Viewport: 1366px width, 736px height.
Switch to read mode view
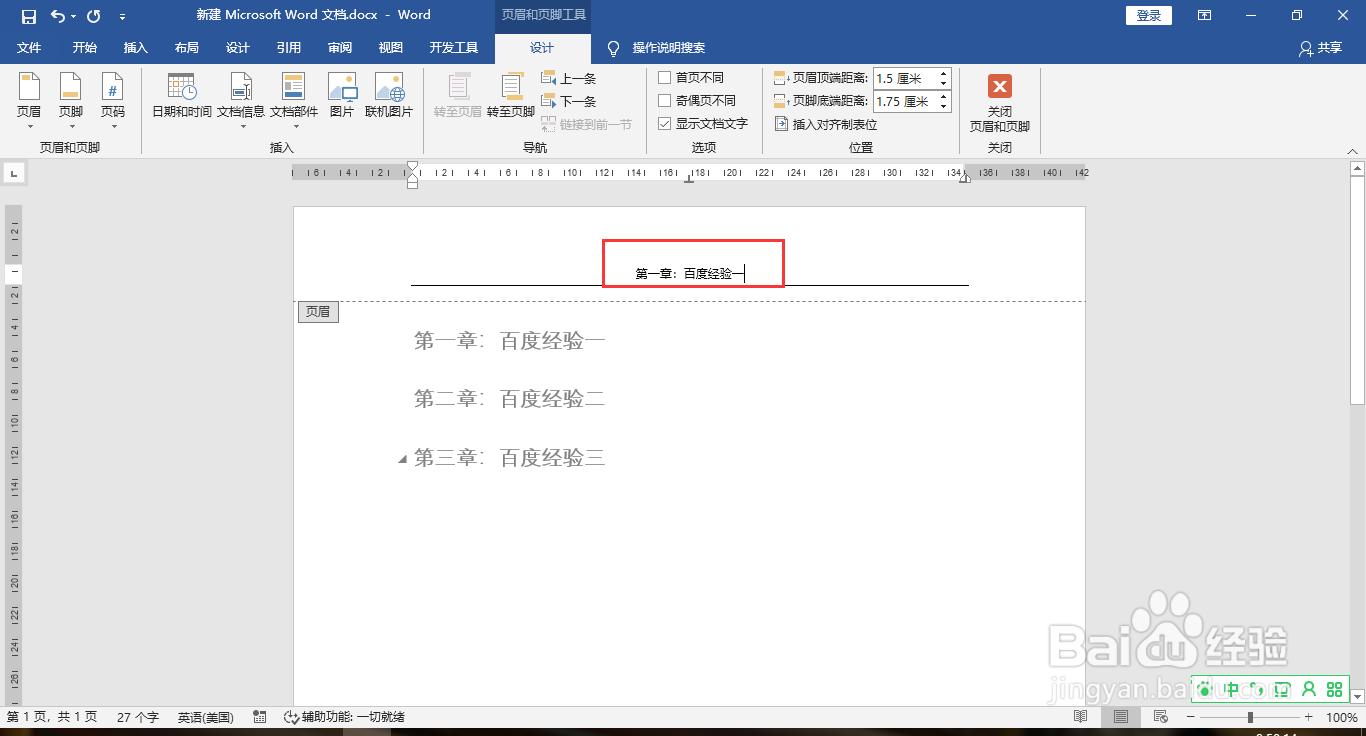point(1080,717)
